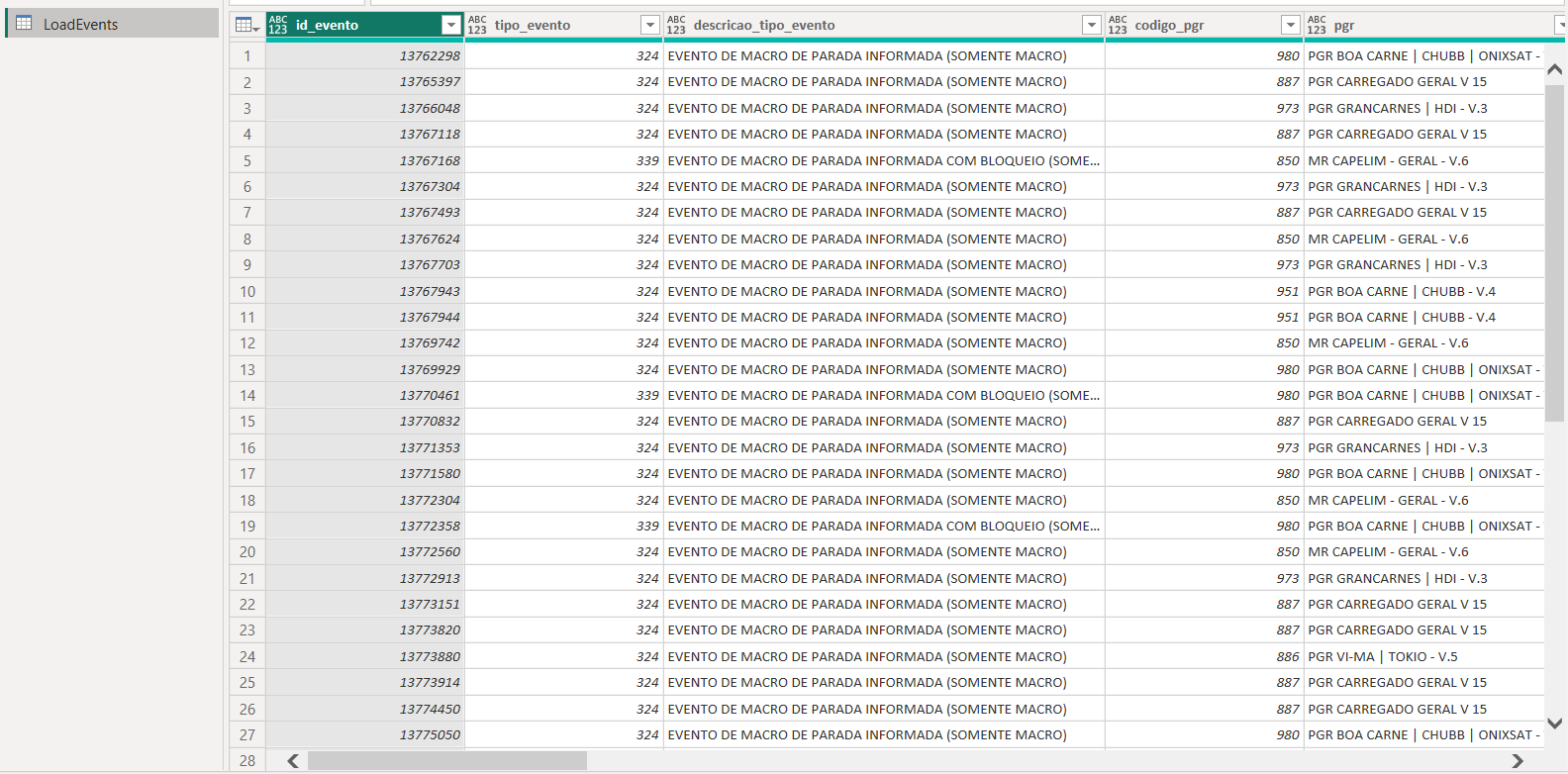
Task: Click id_evento cell 13762298
Action: tap(365, 56)
